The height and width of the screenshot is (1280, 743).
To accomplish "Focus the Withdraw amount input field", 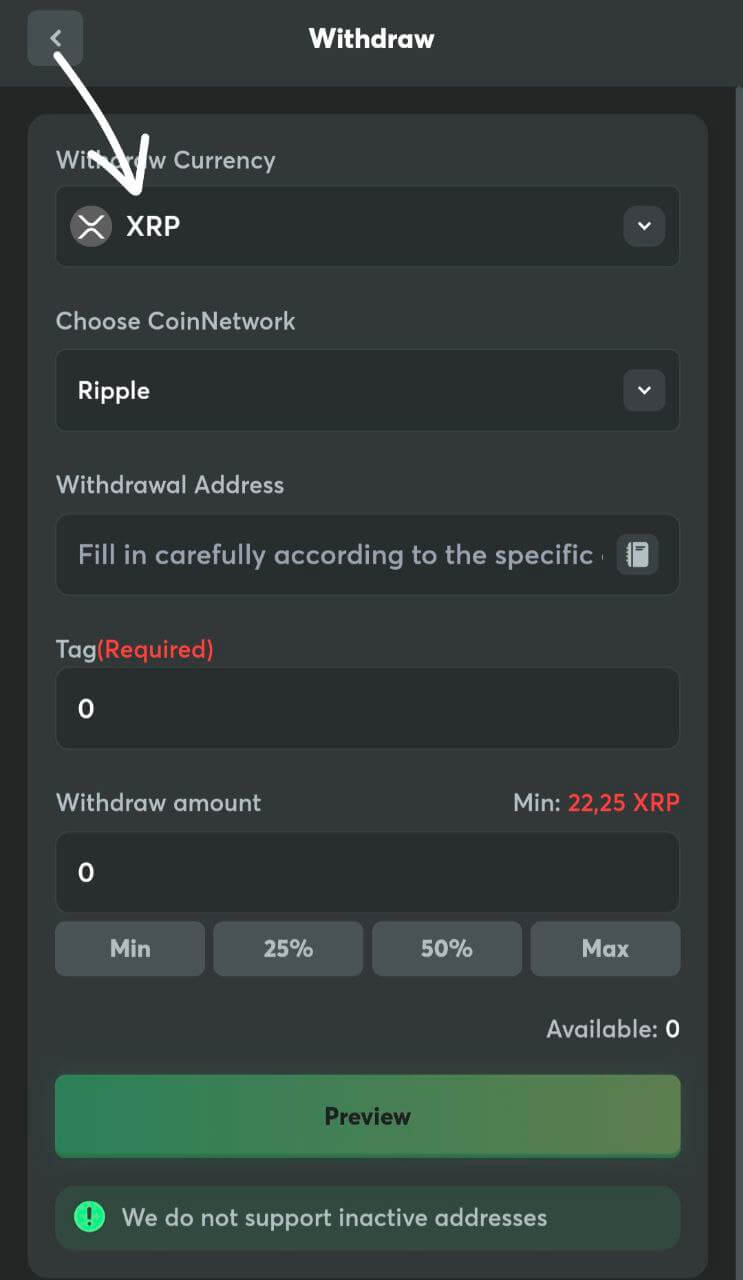I will pos(367,872).
